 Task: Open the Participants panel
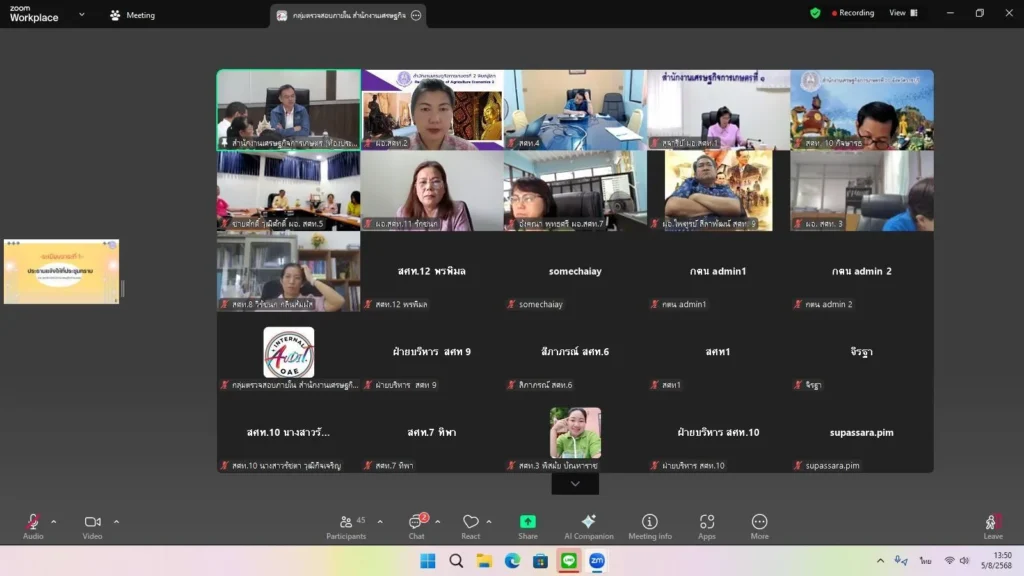coord(346,526)
